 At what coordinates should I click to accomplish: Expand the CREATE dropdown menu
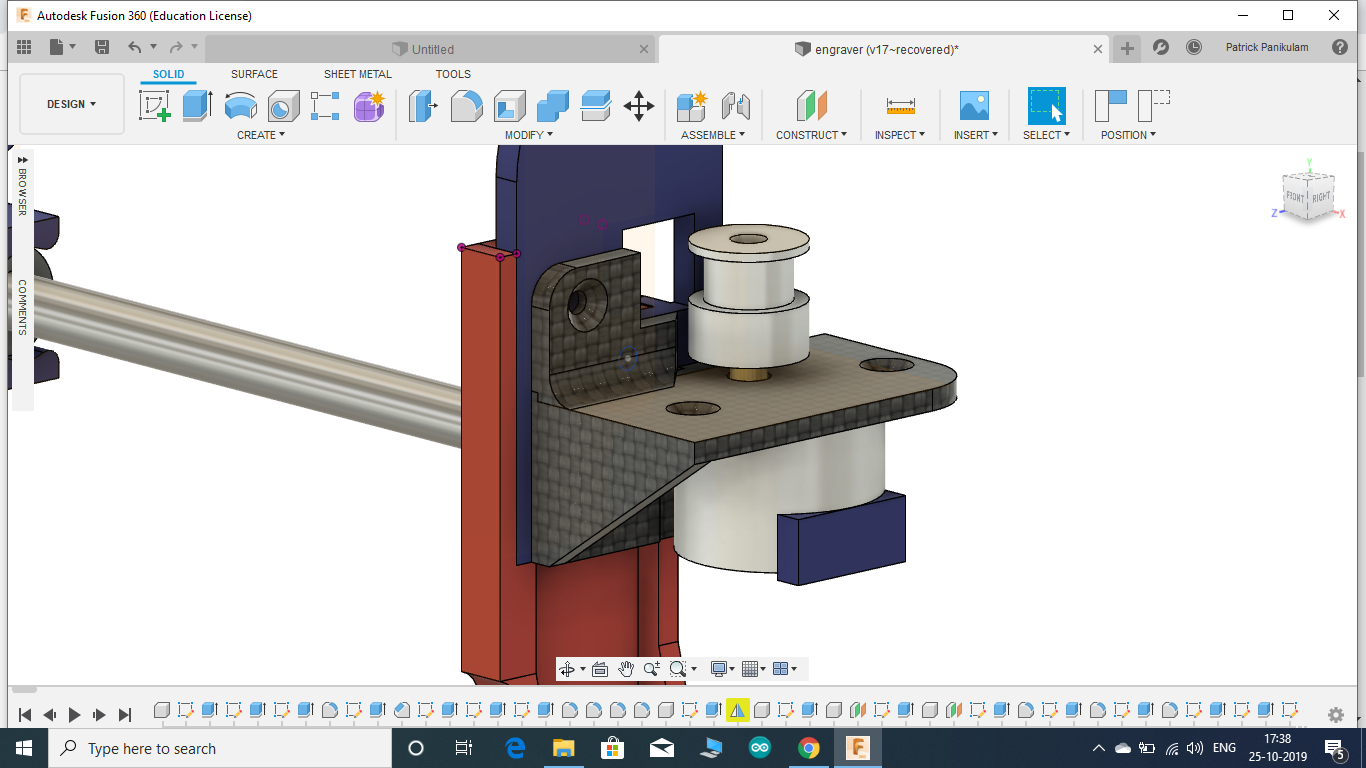[x=260, y=135]
